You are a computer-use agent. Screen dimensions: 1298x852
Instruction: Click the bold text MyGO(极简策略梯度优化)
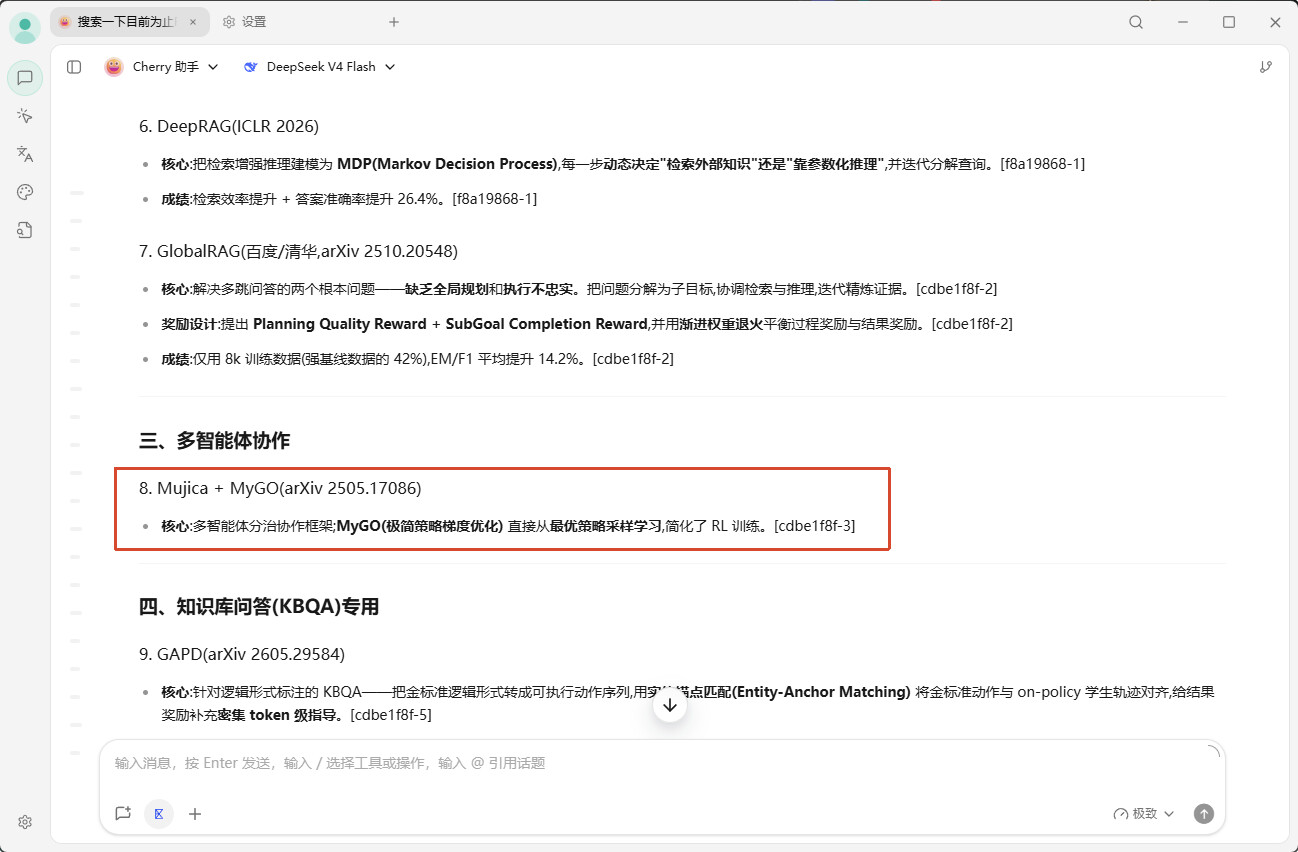pos(420,526)
